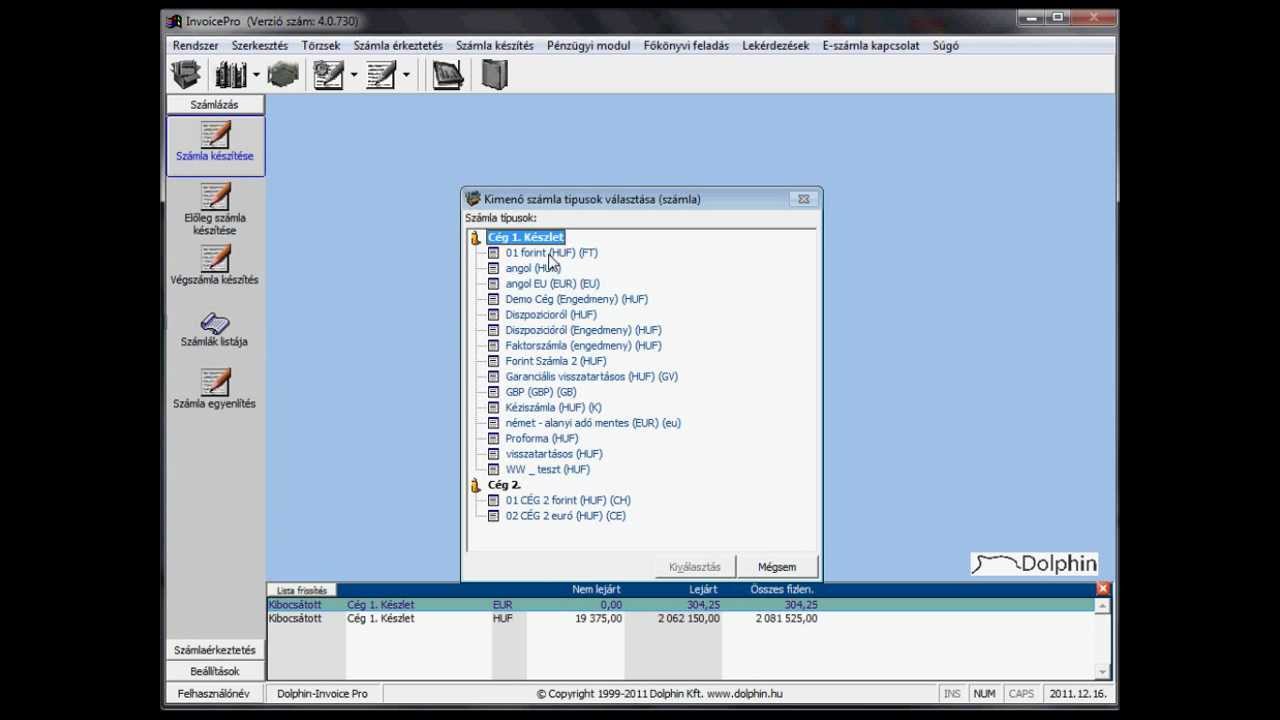Select Diszpozicióról (Engedmeny) (HUF) invoice type
The image size is (1280, 720).
[583, 330]
